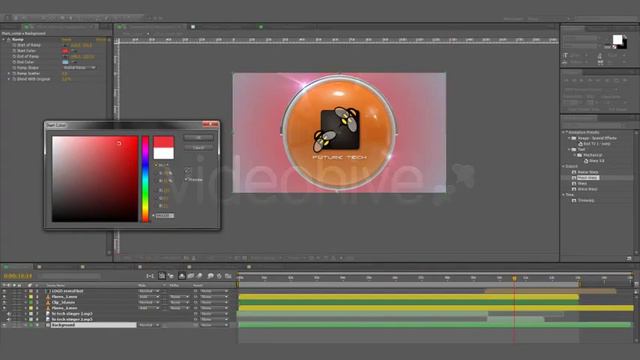The height and width of the screenshot is (360, 640).
Task: Click the current time display in timeline
Action: (18, 276)
